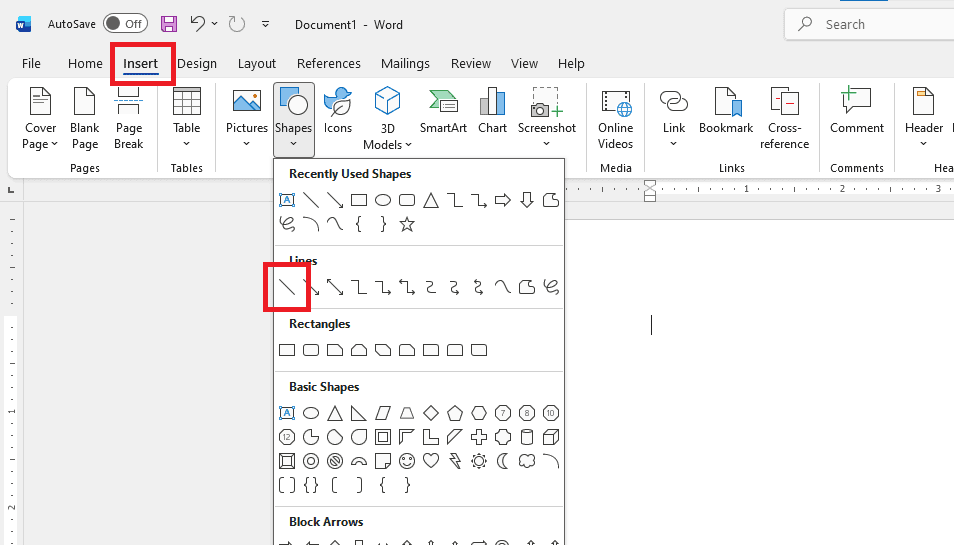Select the Sun shape

click(x=479, y=461)
